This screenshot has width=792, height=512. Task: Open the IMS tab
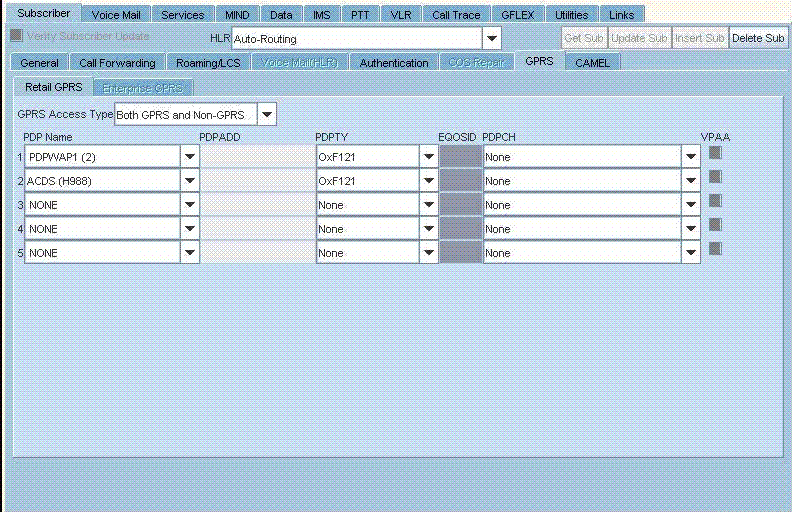[x=322, y=15]
